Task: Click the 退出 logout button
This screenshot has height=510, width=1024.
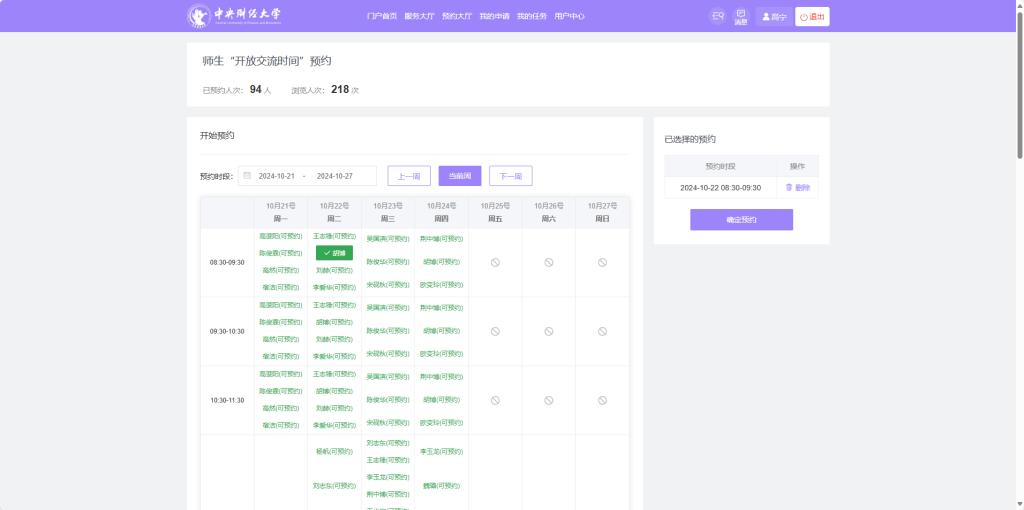Action: tap(812, 17)
